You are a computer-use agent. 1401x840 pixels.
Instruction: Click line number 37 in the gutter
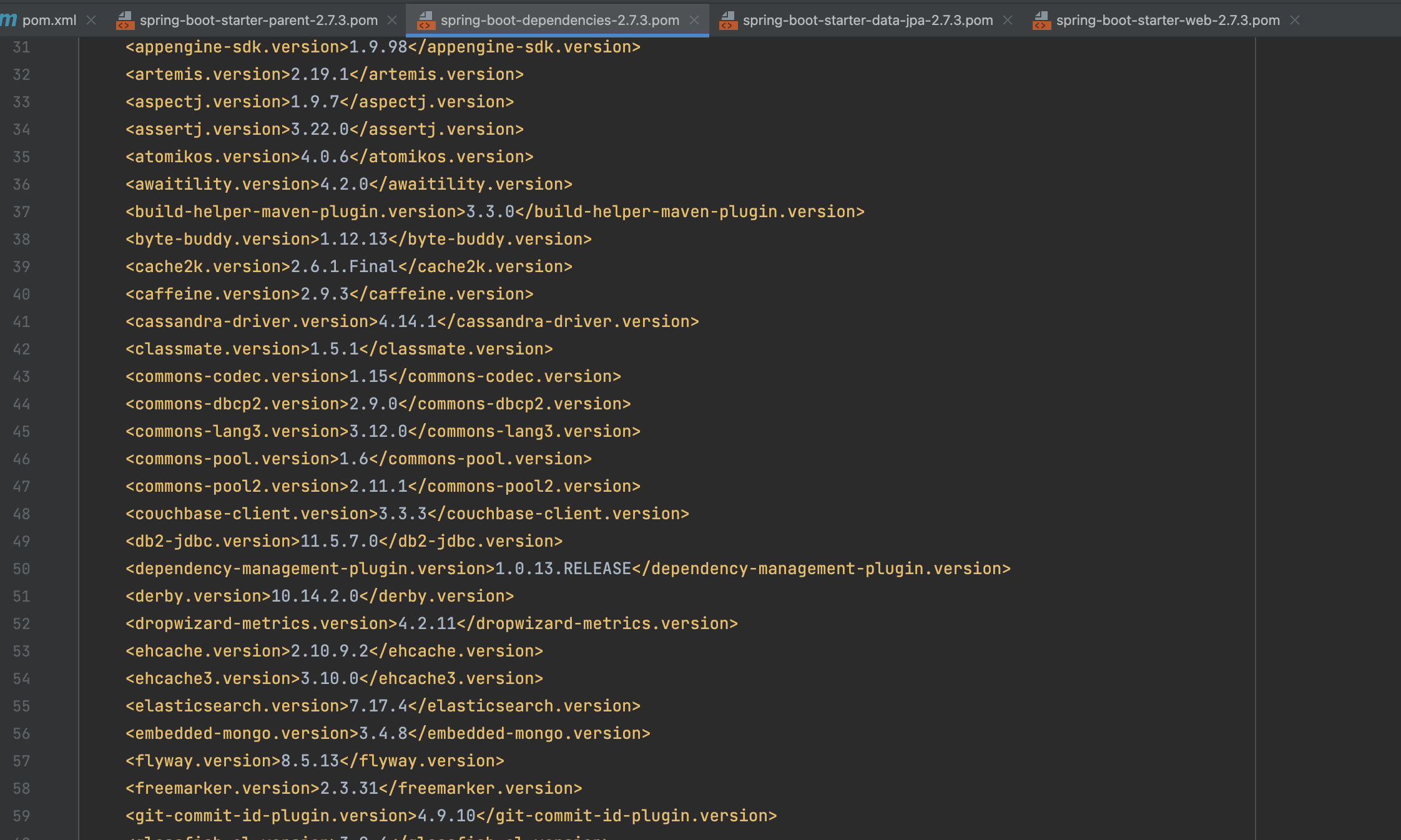tap(22, 212)
